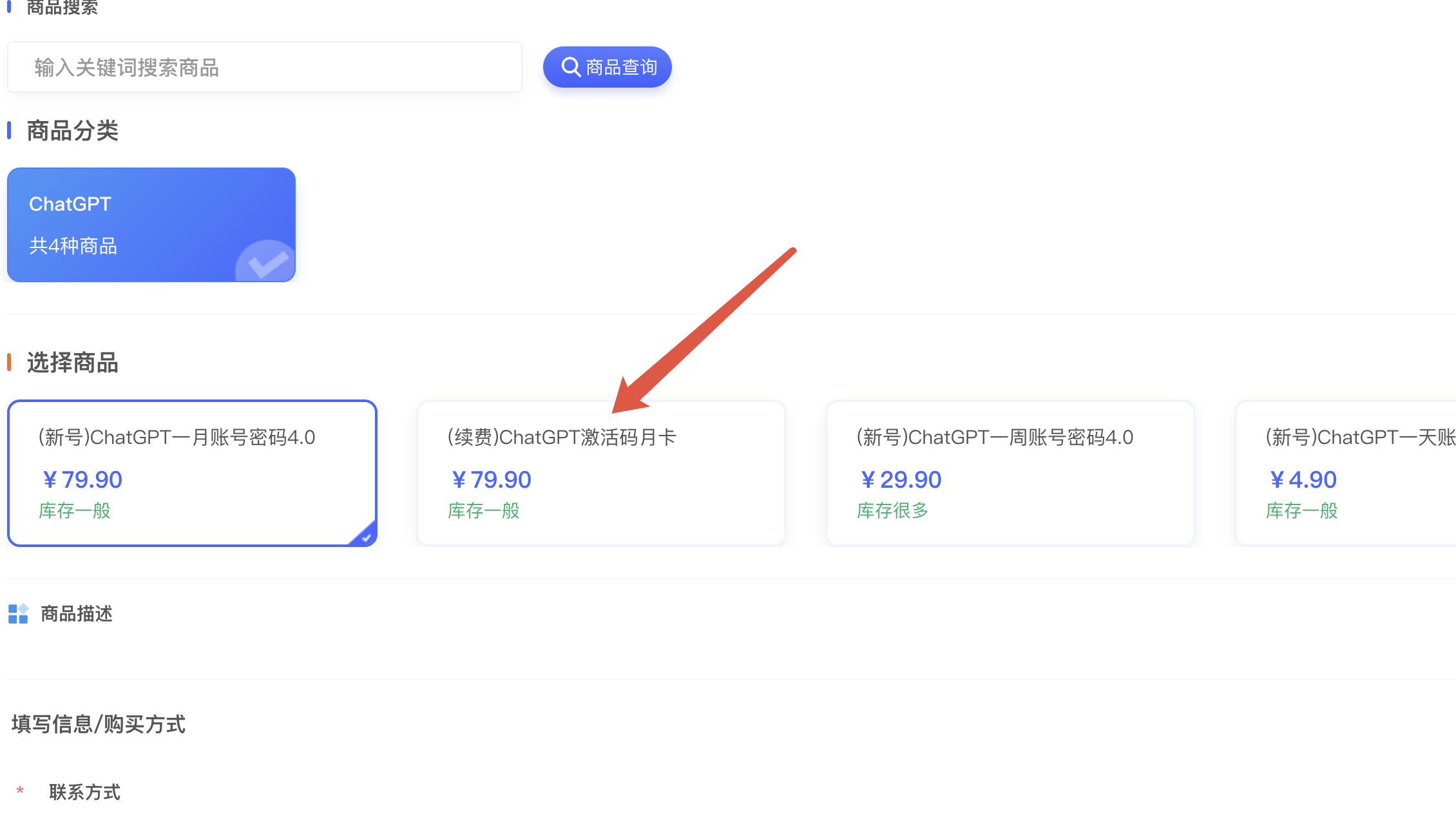Click the 联系方式 field label

84,792
